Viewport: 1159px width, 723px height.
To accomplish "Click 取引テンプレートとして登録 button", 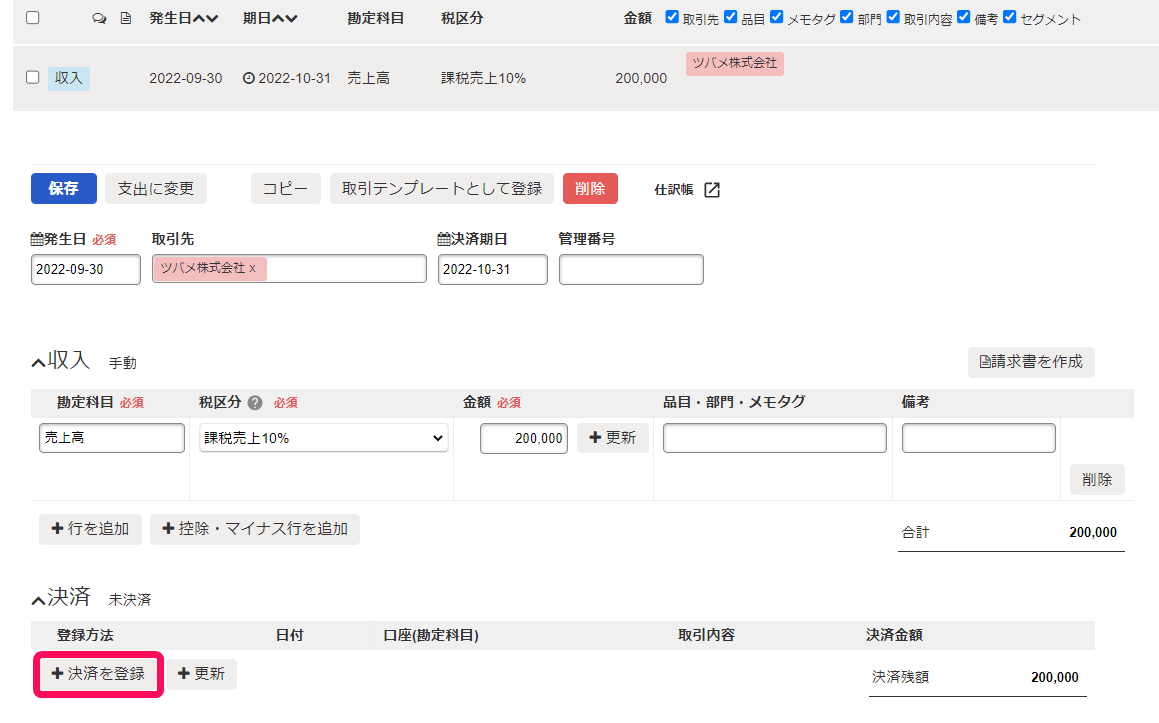I will (x=442, y=189).
